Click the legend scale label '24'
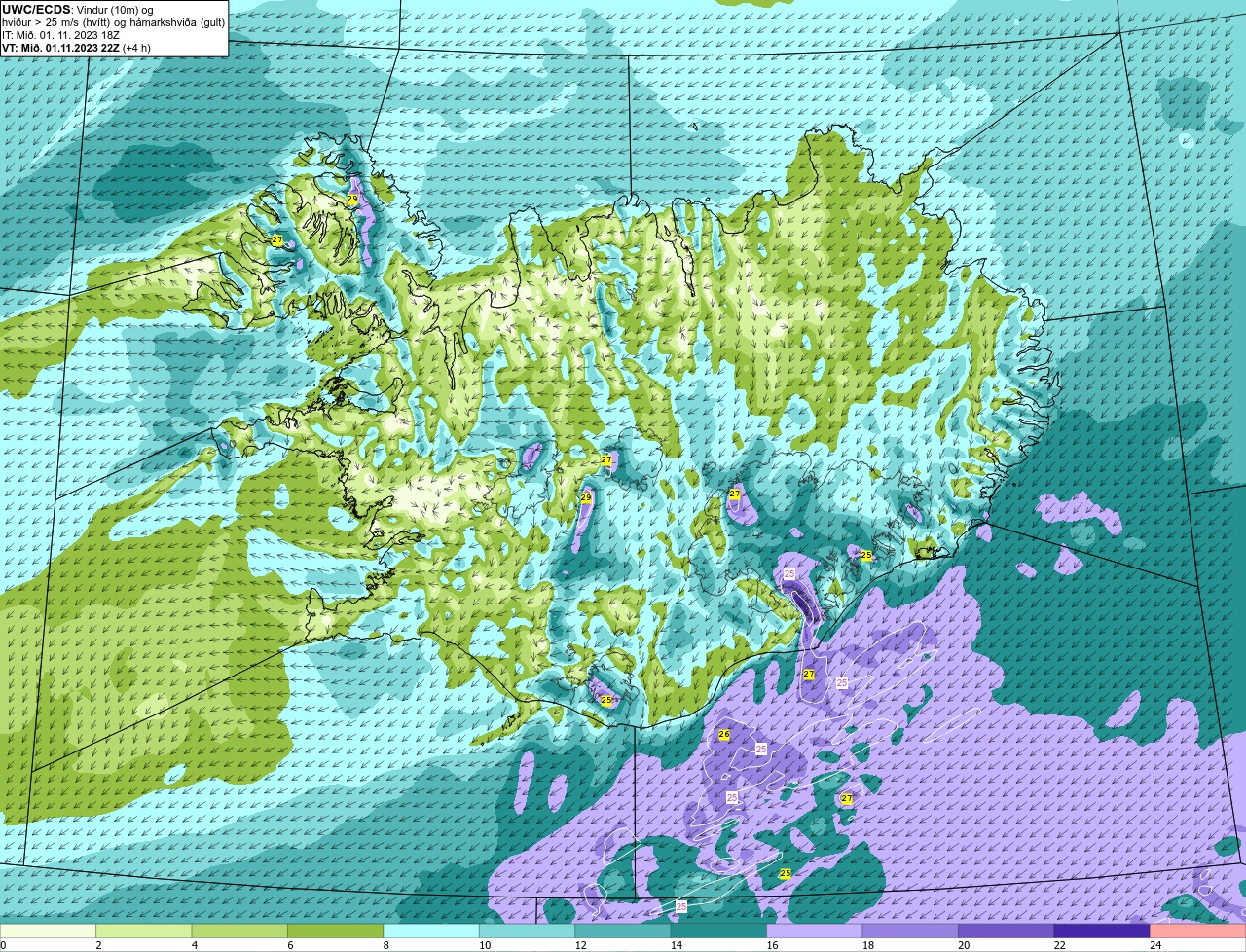Viewport: 1246px width, 952px height. 1154,945
